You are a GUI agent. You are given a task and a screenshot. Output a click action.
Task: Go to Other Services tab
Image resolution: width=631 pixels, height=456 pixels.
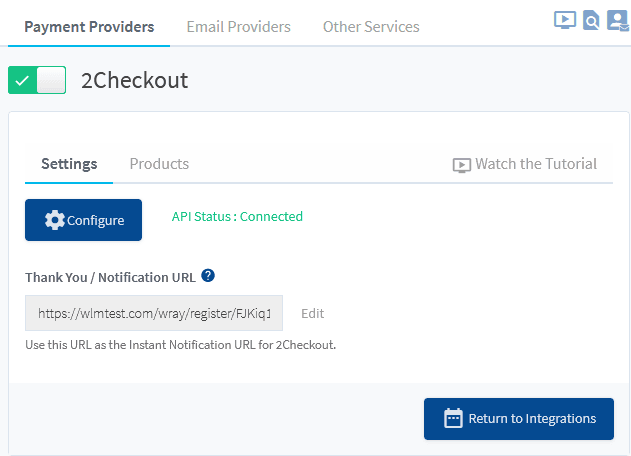371,27
